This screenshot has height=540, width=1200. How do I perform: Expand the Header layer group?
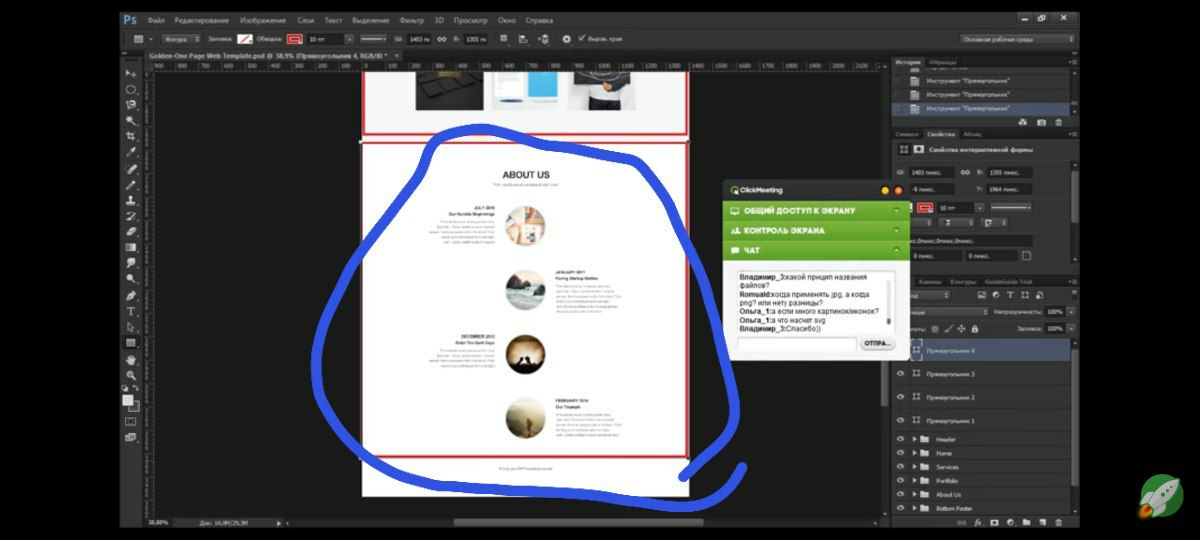coord(914,439)
